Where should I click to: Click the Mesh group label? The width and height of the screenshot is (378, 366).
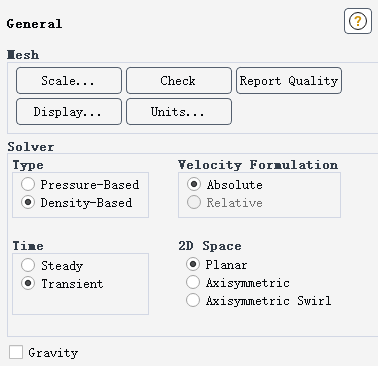coord(23,55)
